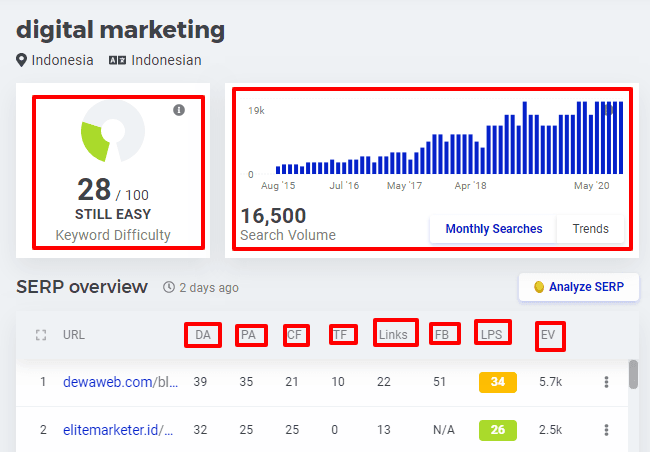The image size is (650, 452).
Task: Open the three-dot menu for elitemarketer.id row
Action: point(606,430)
